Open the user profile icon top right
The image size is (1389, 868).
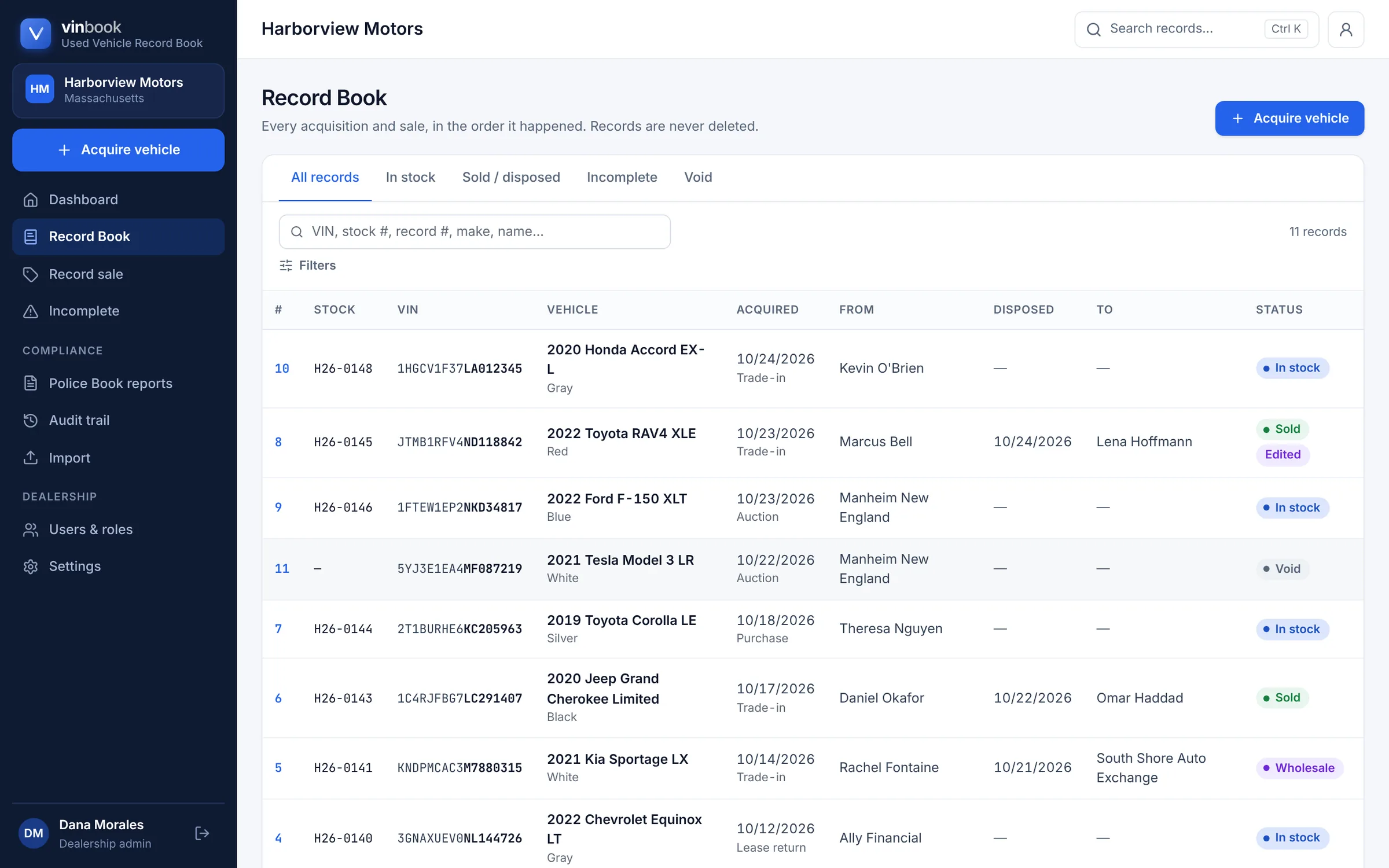click(1346, 30)
